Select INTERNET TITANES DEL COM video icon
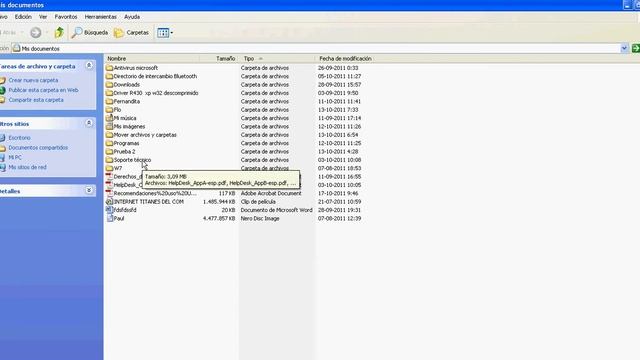Viewport: 640px width, 360px height. point(109,202)
